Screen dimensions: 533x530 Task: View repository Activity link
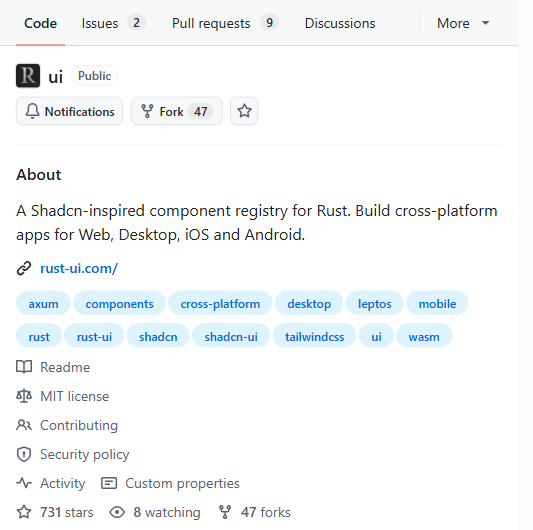[63, 483]
